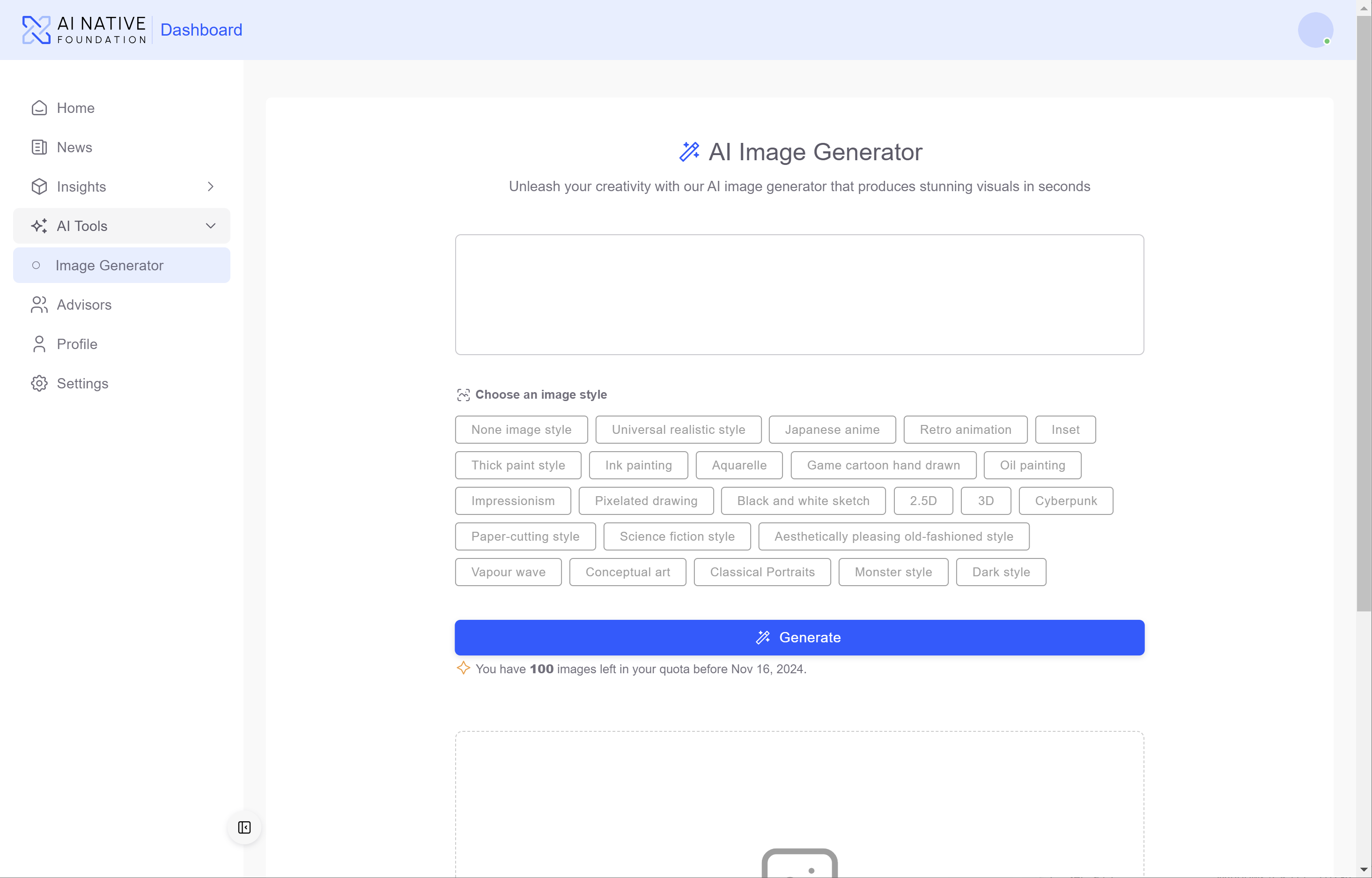1372x878 pixels.
Task: Open the Dashboard header link
Action: coord(201,30)
